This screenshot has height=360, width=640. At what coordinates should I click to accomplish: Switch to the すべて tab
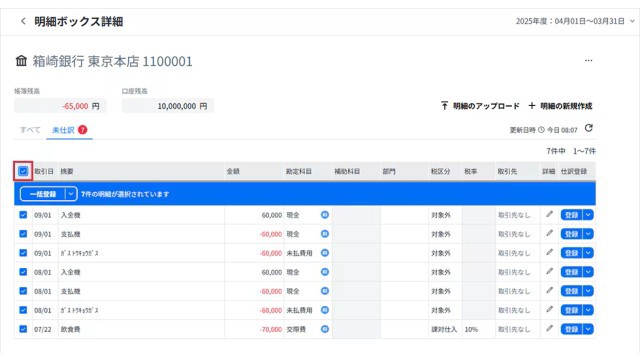[x=30, y=130]
